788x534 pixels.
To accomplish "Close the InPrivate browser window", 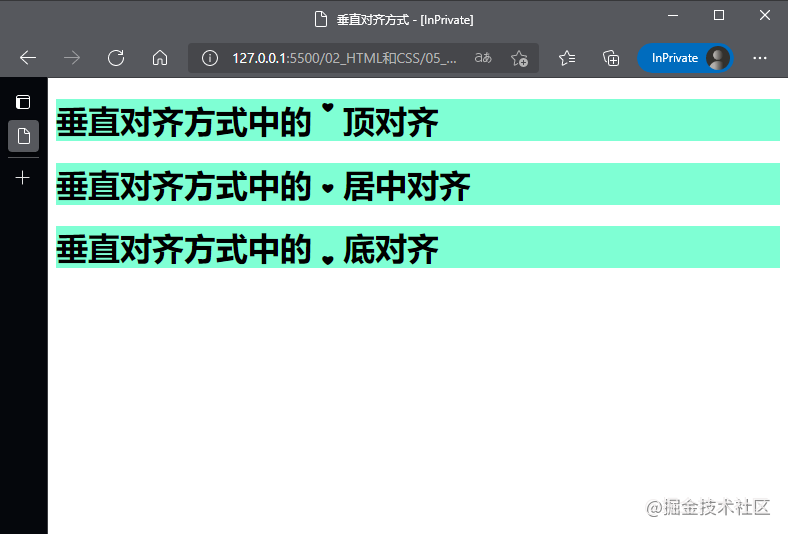I will [x=764, y=16].
